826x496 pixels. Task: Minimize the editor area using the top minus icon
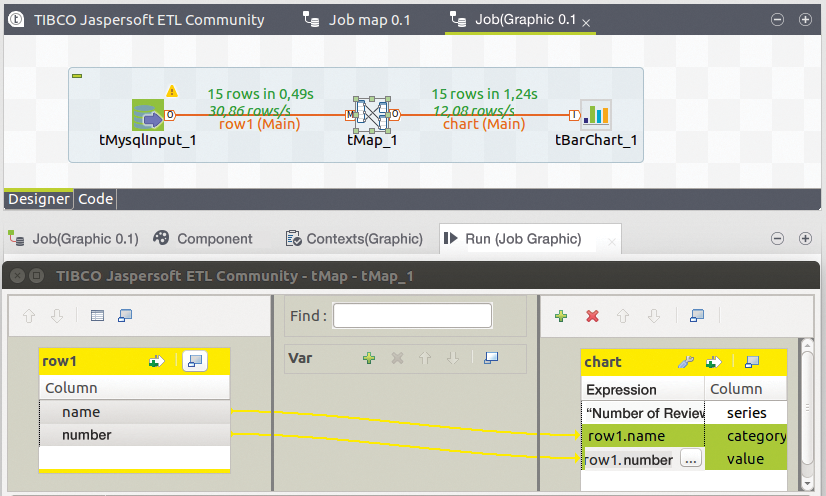777,19
